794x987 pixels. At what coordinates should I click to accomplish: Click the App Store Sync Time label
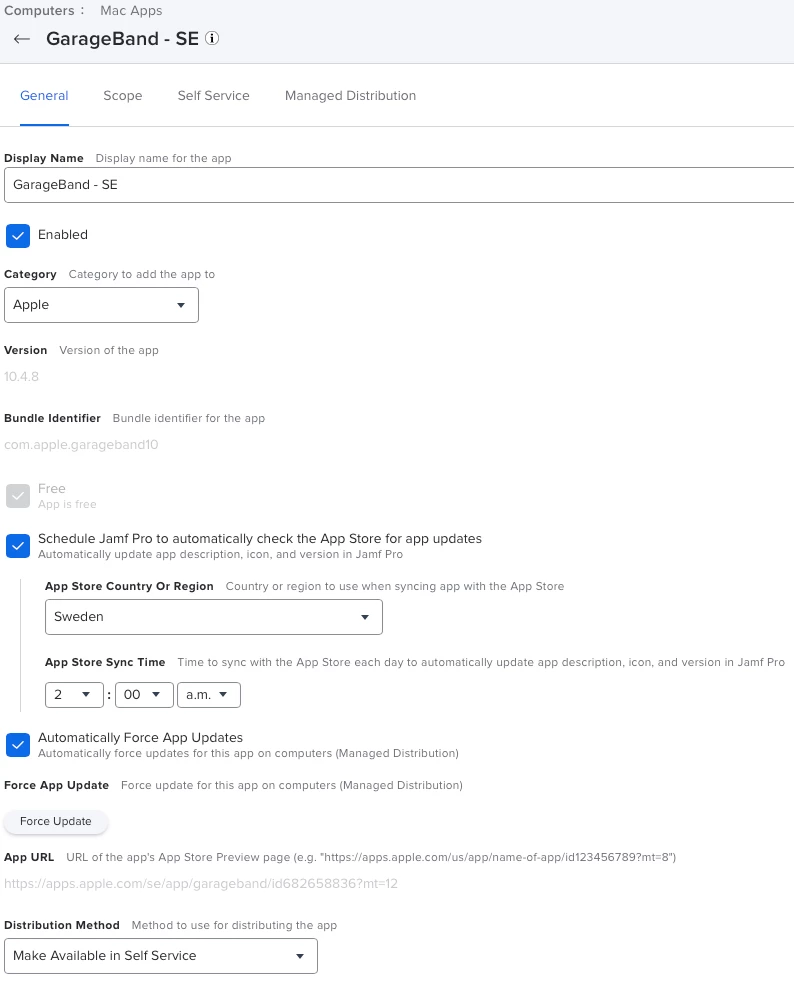click(x=105, y=662)
